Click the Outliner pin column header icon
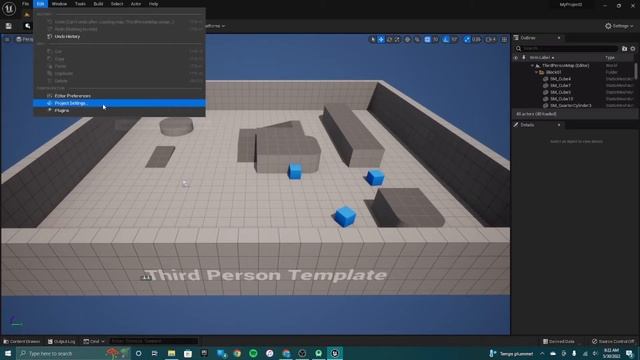Viewport: 640px width, 360px height. 524,58
